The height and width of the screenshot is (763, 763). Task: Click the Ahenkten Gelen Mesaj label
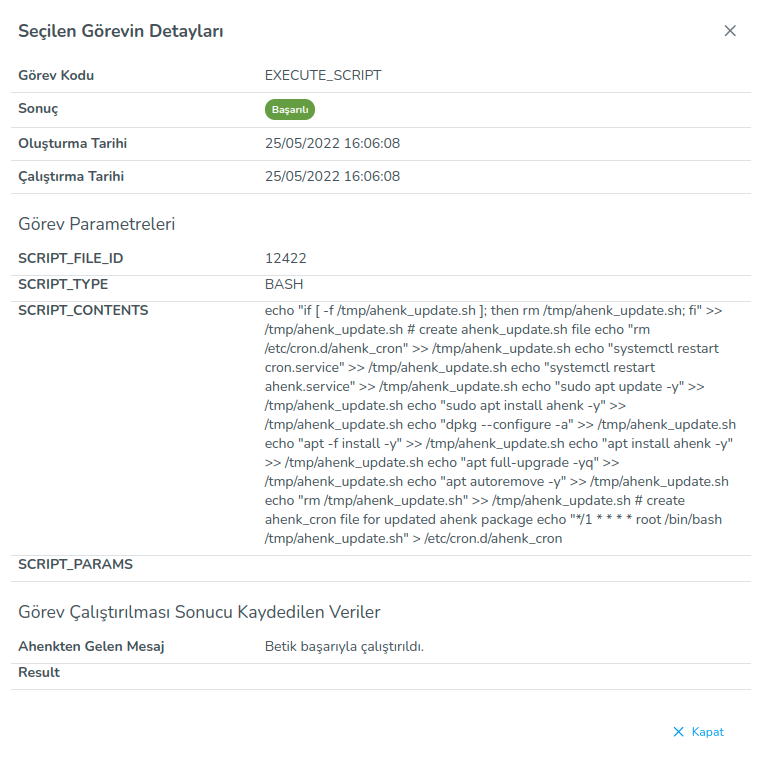click(91, 646)
